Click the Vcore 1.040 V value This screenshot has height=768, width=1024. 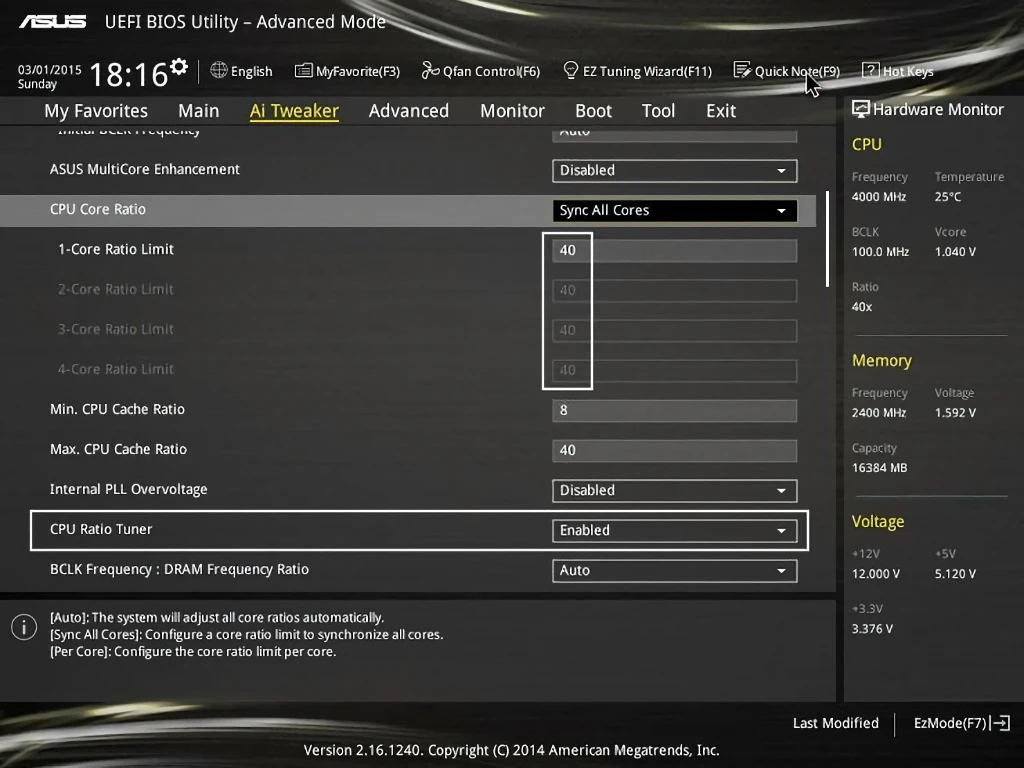(955, 251)
